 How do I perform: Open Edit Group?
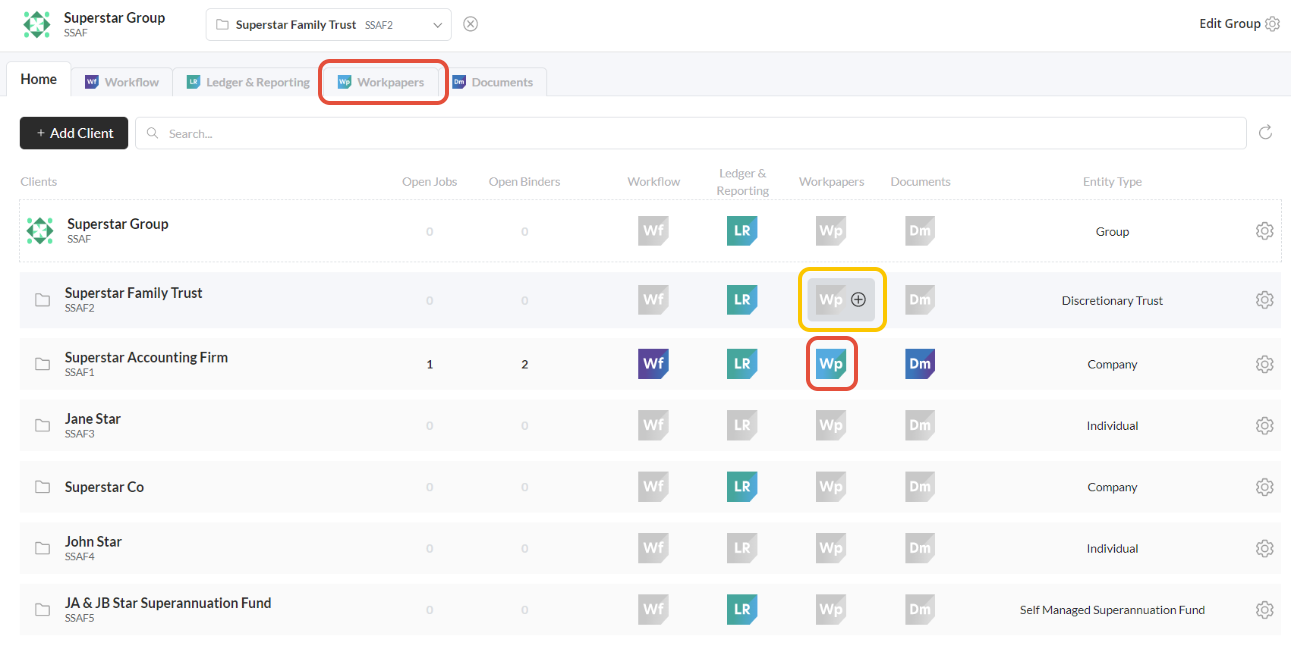[1228, 22]
